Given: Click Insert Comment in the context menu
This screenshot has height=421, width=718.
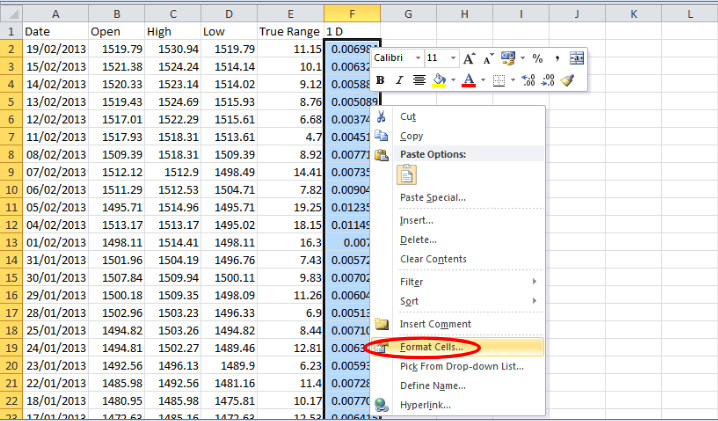Looking at the screenshot, I should tap(435, 324).
